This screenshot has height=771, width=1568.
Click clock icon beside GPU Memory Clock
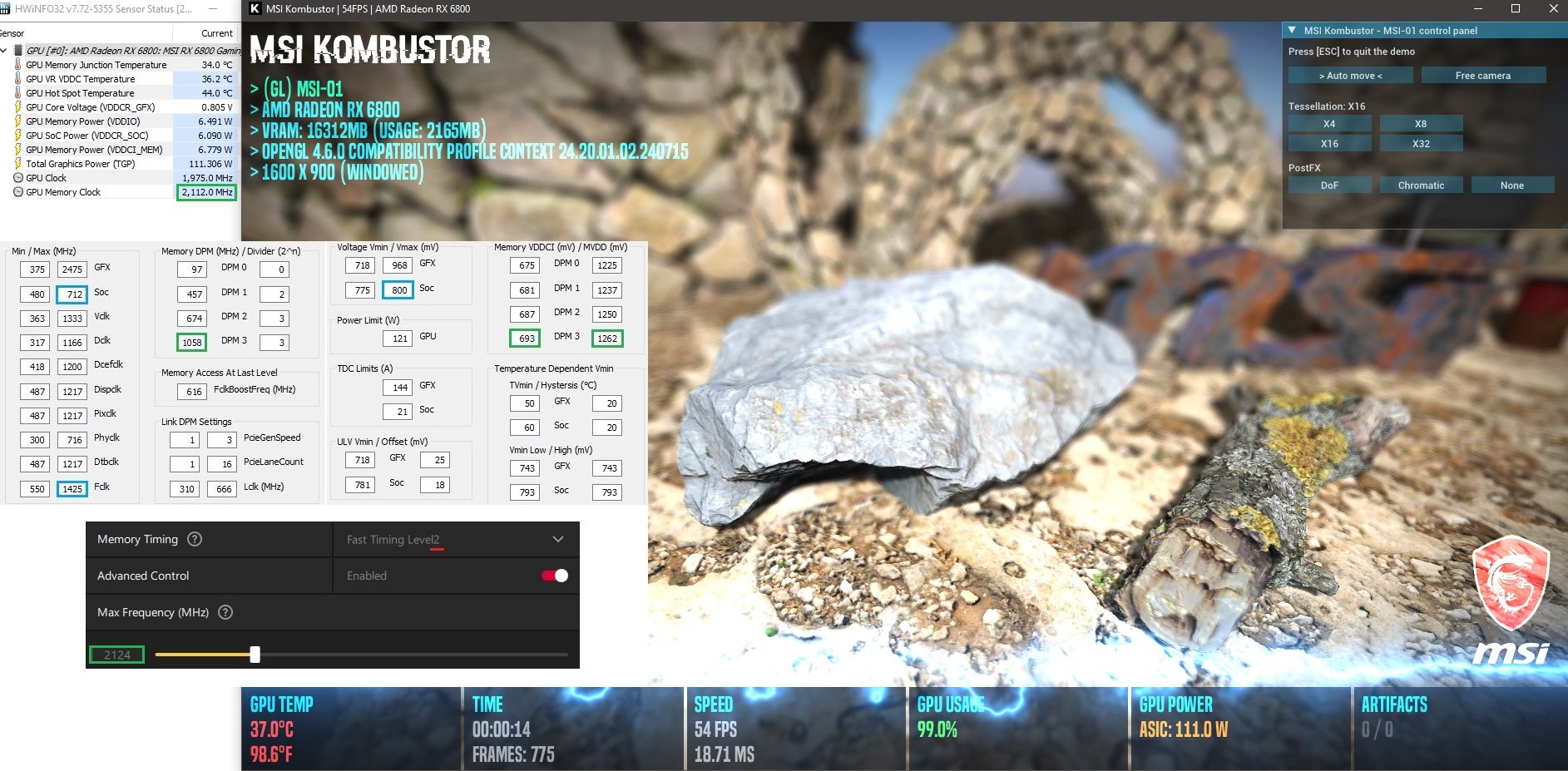click(18, 192)
